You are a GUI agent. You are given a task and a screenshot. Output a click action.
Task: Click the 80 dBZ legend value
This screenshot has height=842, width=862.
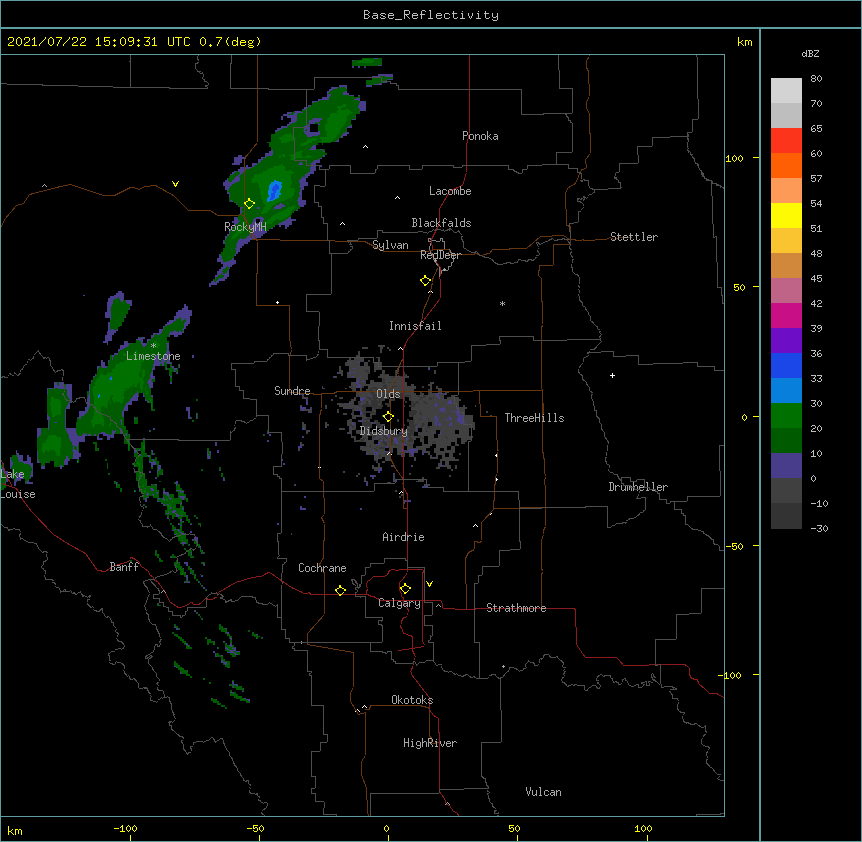tap(816, 79)
